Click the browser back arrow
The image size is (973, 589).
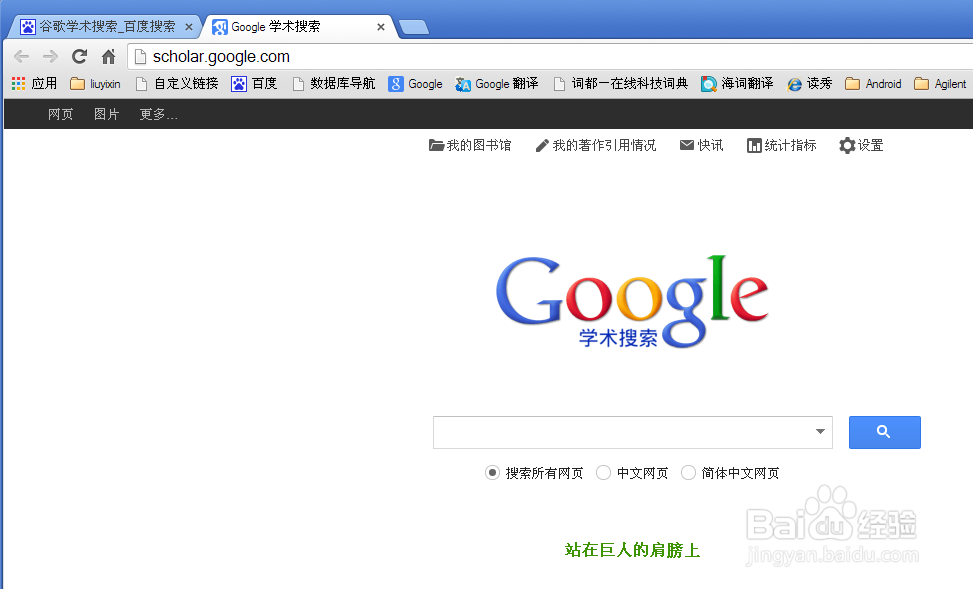tap(21, 56)
